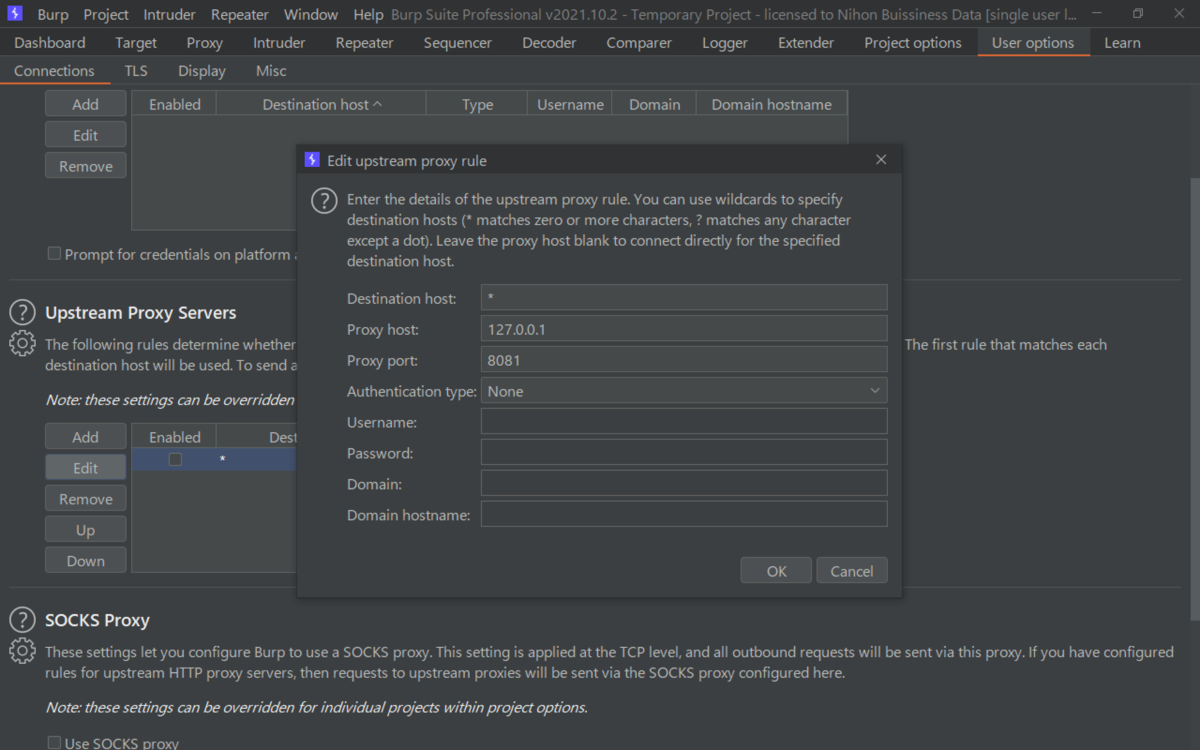Enable the Use SOCKS proxy checkbox
This screenshot has height=750, width=1200.
coord(55,743)
